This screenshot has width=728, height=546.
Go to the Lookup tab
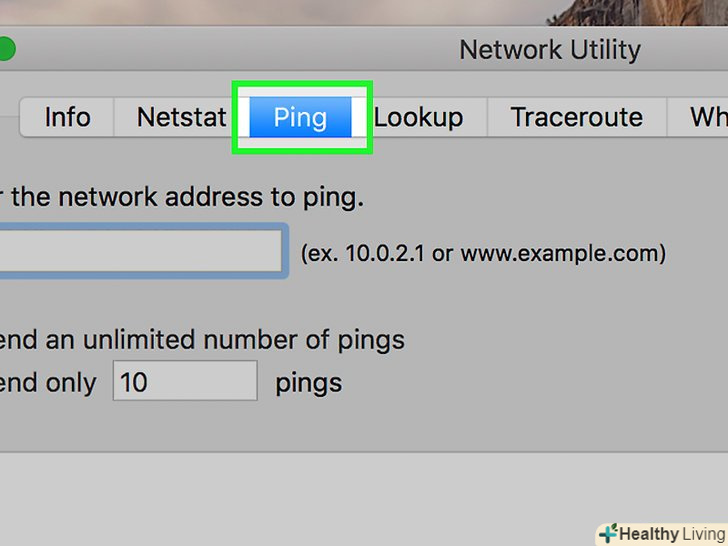[419, 117]
